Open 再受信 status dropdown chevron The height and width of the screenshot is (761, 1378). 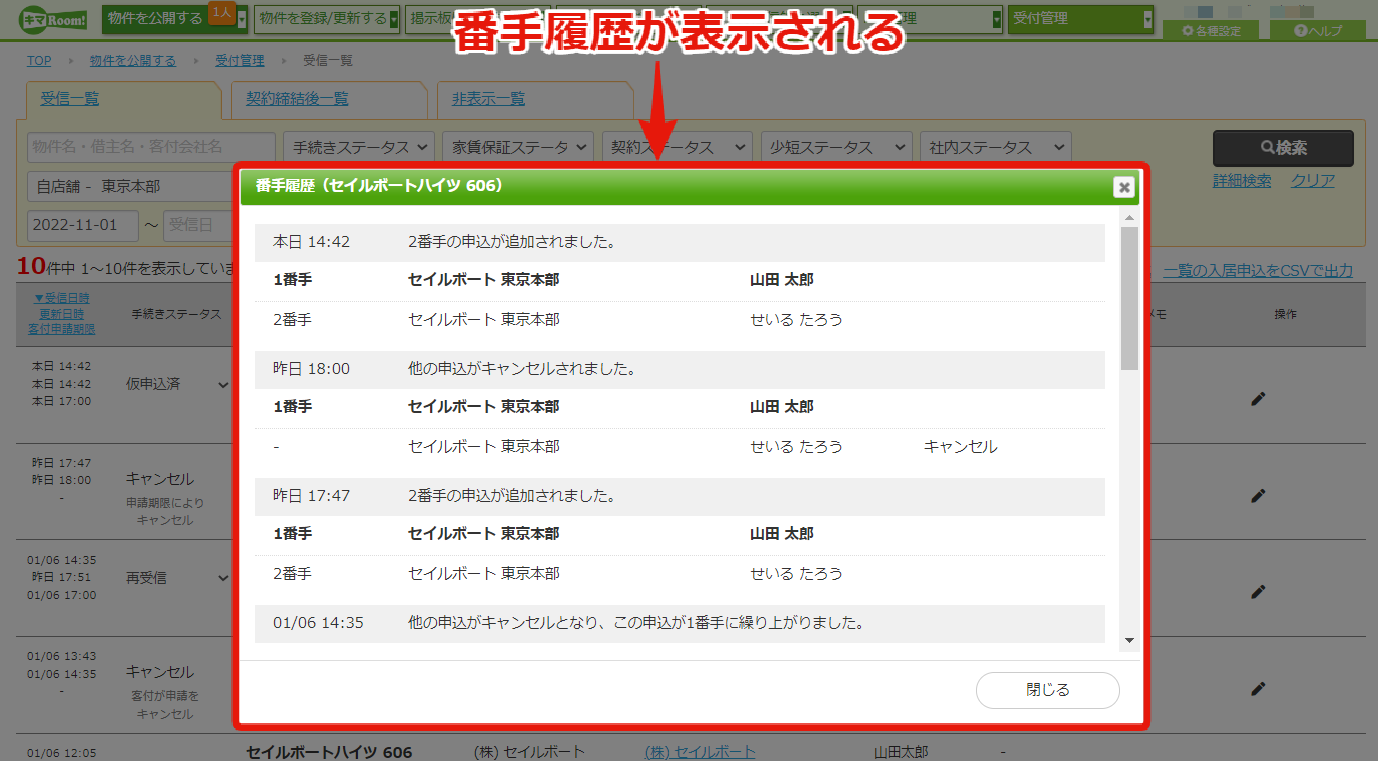pos(223,577)
